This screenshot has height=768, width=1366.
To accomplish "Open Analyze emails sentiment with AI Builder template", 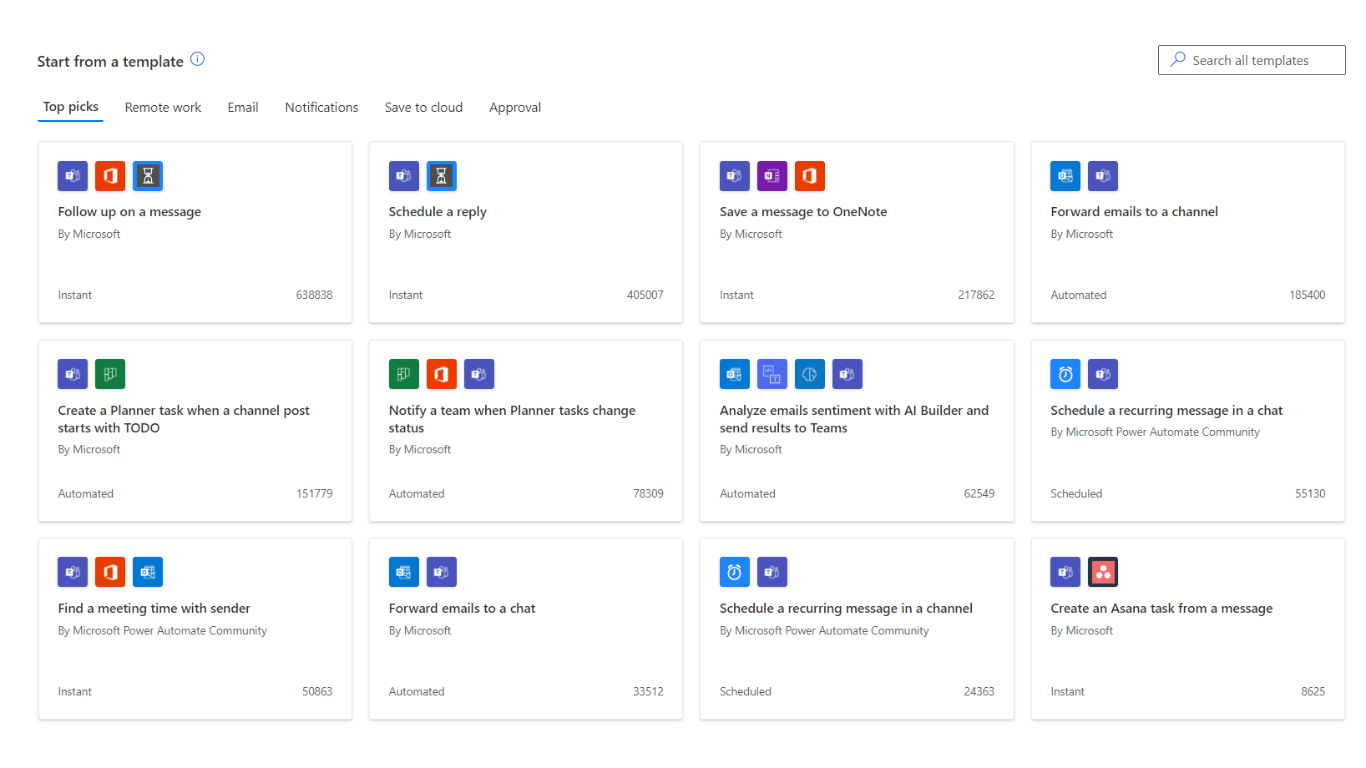I will (x=857, y=431).
